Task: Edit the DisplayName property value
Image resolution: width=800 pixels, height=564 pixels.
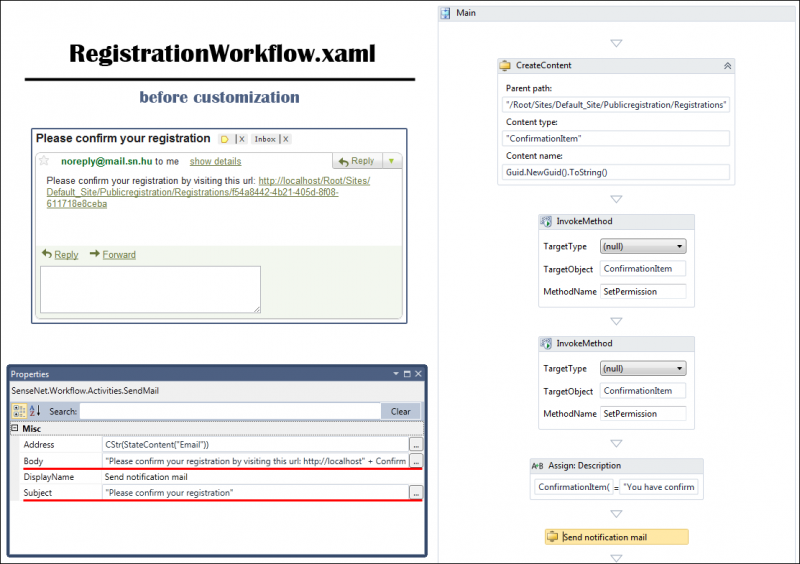Action: 262,477
